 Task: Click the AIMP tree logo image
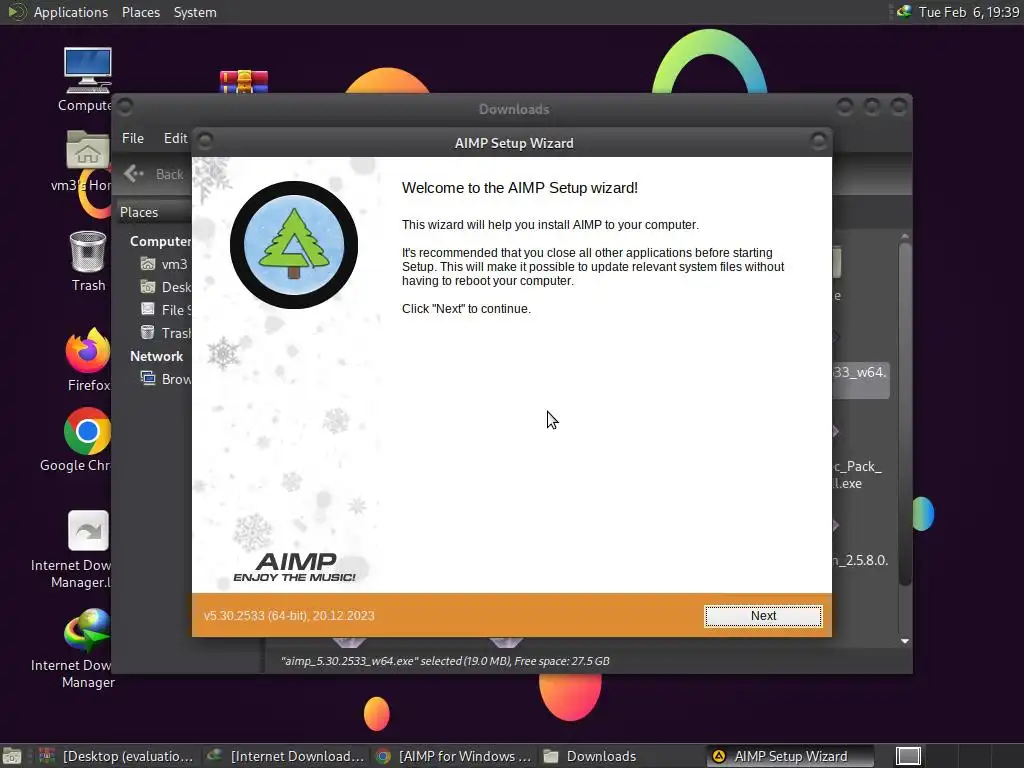[x=294, y=244]
